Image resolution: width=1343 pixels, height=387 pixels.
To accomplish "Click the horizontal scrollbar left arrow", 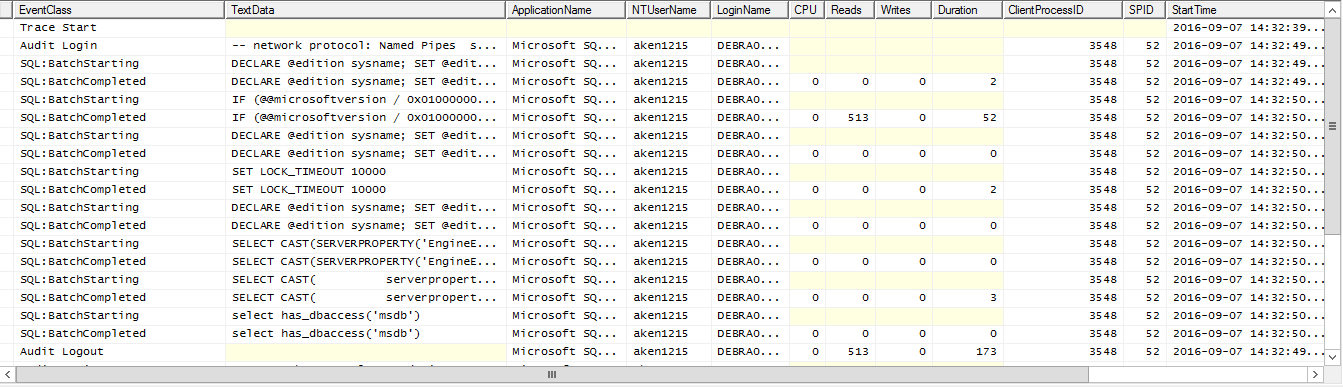I will 8,375.
